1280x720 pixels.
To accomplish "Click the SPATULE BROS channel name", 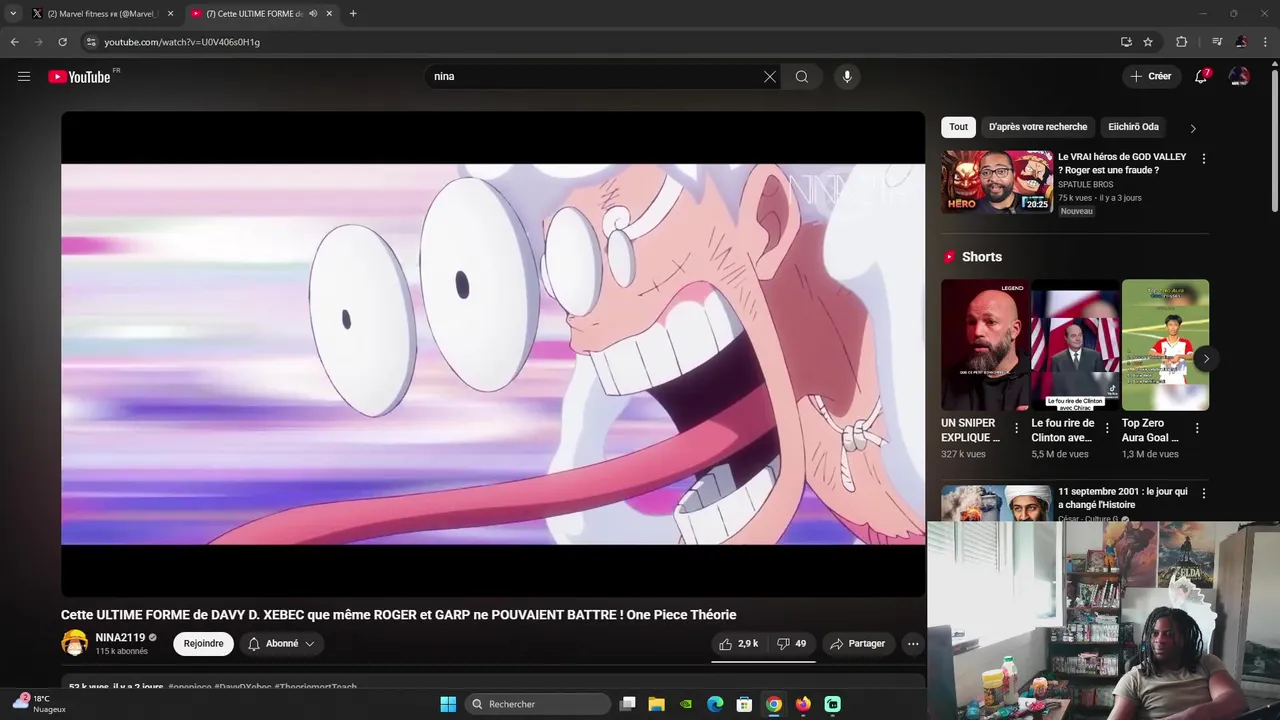I will pyautogui.click(x=1085, y=185).
